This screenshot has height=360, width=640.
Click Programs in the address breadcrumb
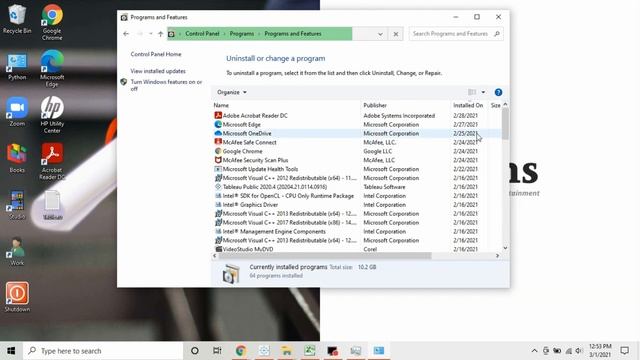(x=242, y=34)
